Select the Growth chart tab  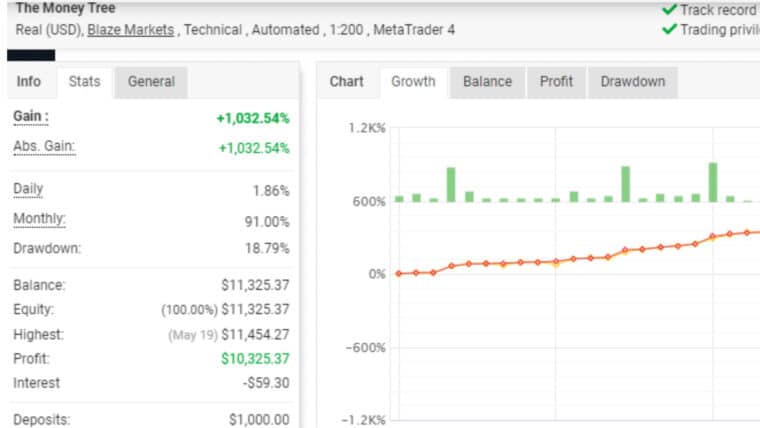[x=413, y=81]
